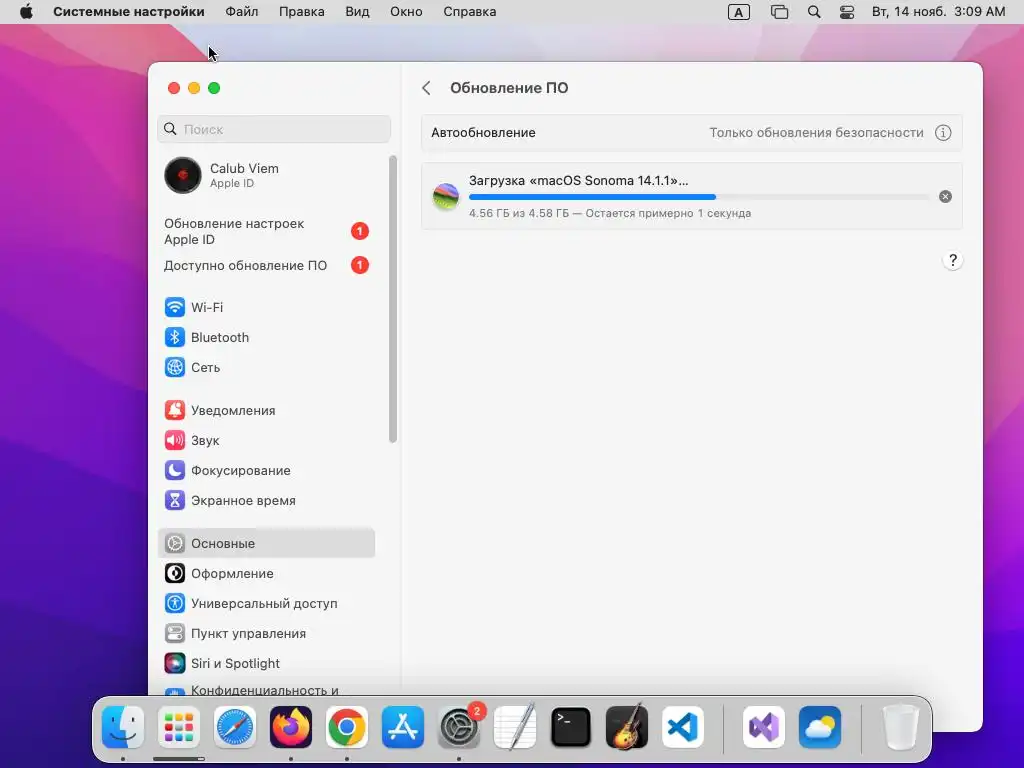1024x768 pixels.
Task: Launch GarageBand from the Dock
Action: 627,727
